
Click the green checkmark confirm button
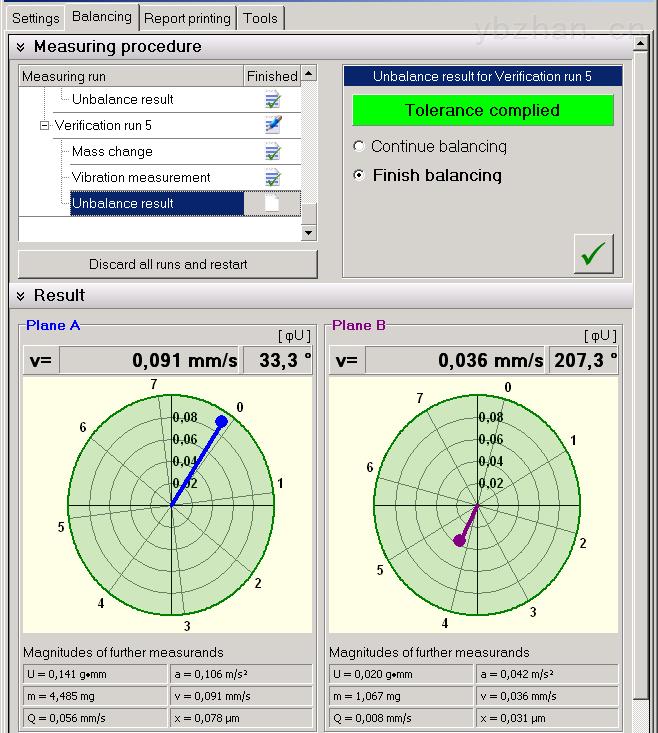tap(594, 254)
